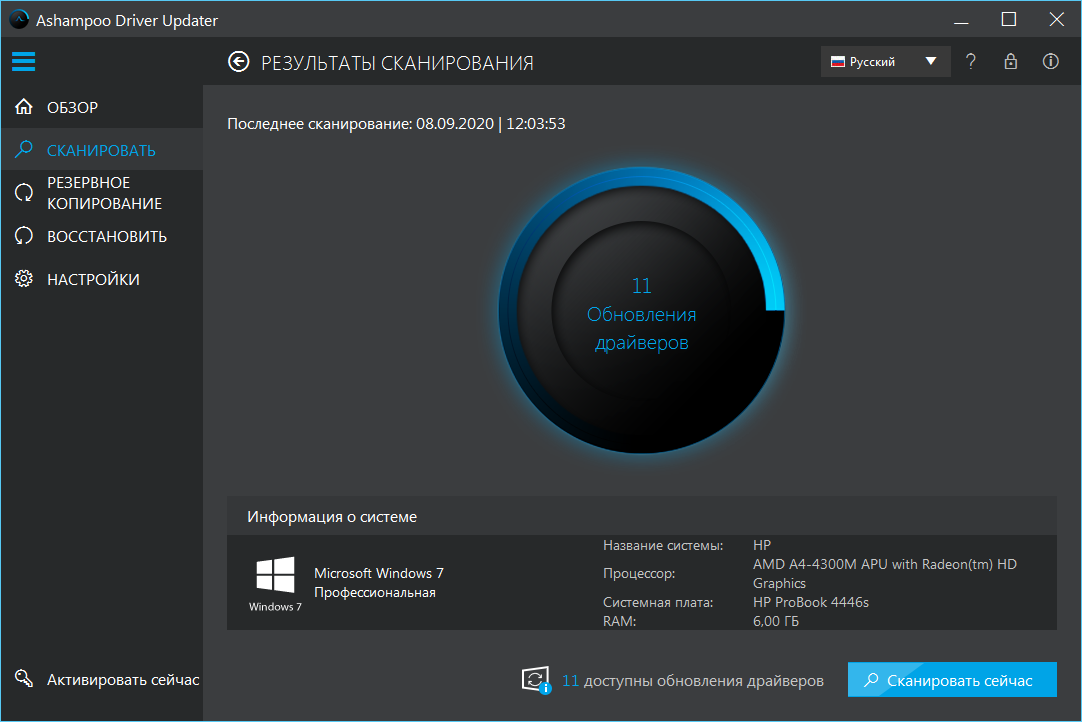
Task: Open the info (i) icon
Action: tap(1050, 61)
